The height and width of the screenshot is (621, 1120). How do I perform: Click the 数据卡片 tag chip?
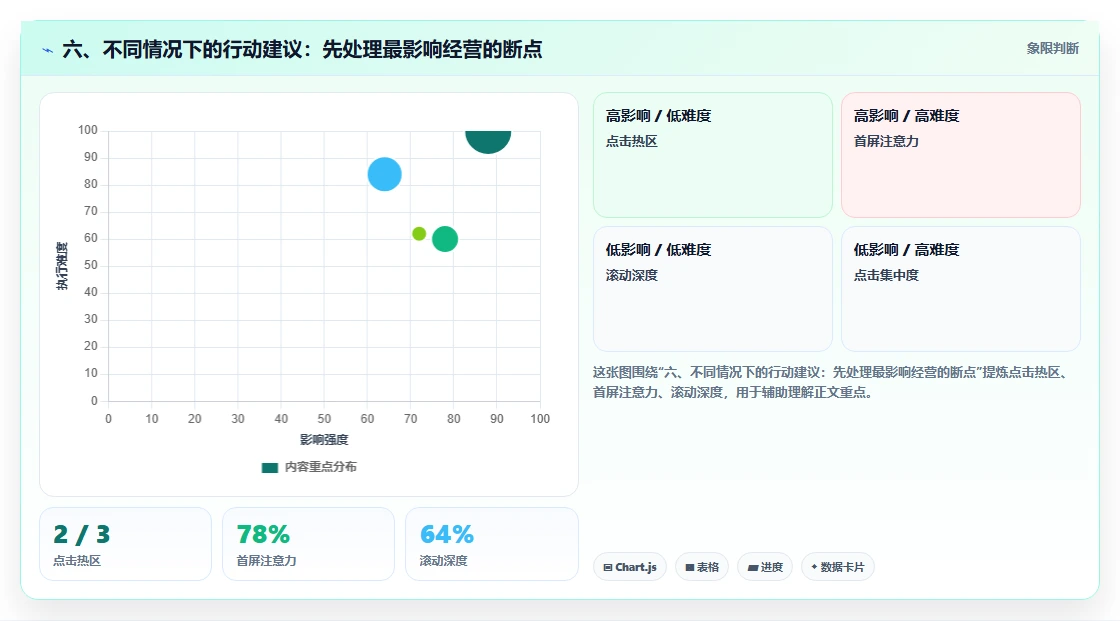(838, 567)
